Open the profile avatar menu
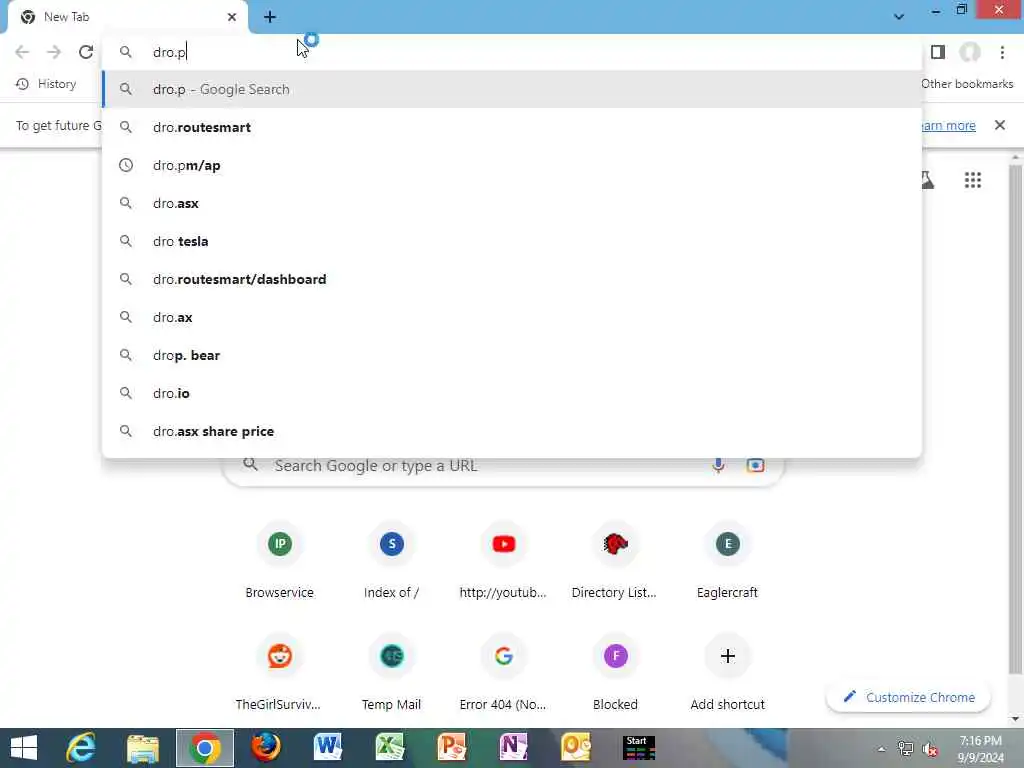This screenshot has width=1024, height=768. (970, 52)
